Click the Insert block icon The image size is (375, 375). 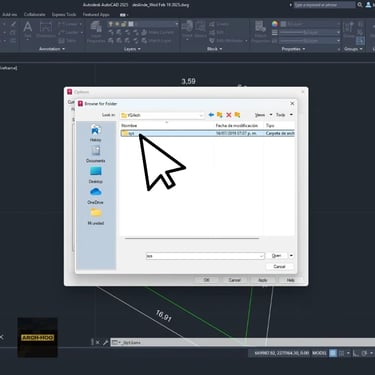pos(187,28)
